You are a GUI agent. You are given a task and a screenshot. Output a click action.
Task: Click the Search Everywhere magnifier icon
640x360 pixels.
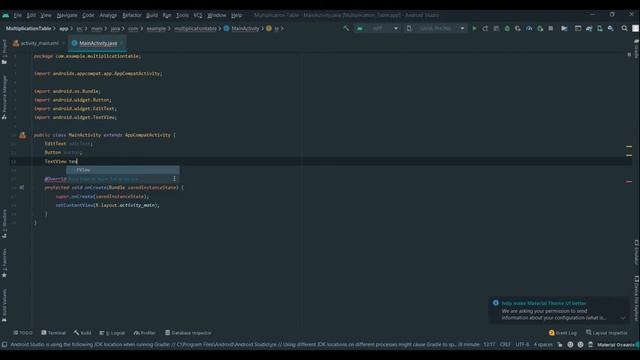(624, 29)
